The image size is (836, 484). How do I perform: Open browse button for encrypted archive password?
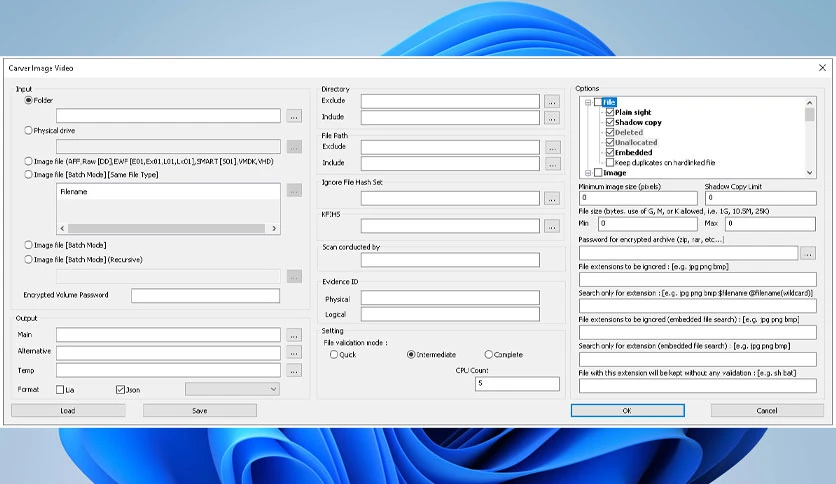tap(808, 253)
